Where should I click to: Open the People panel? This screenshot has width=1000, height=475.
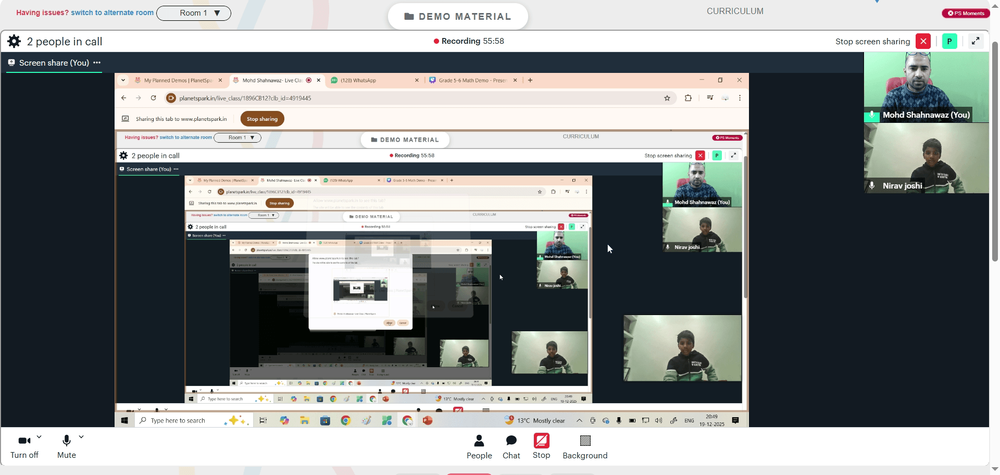479,446
